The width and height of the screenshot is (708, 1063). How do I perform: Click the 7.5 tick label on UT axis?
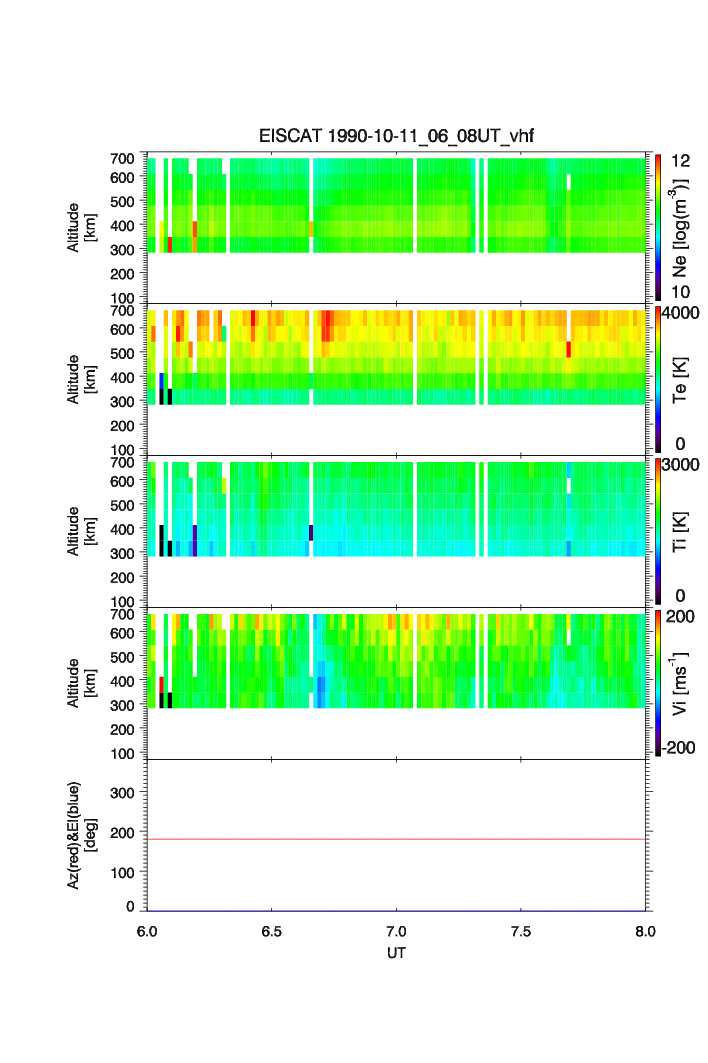(x=521, y=931)
